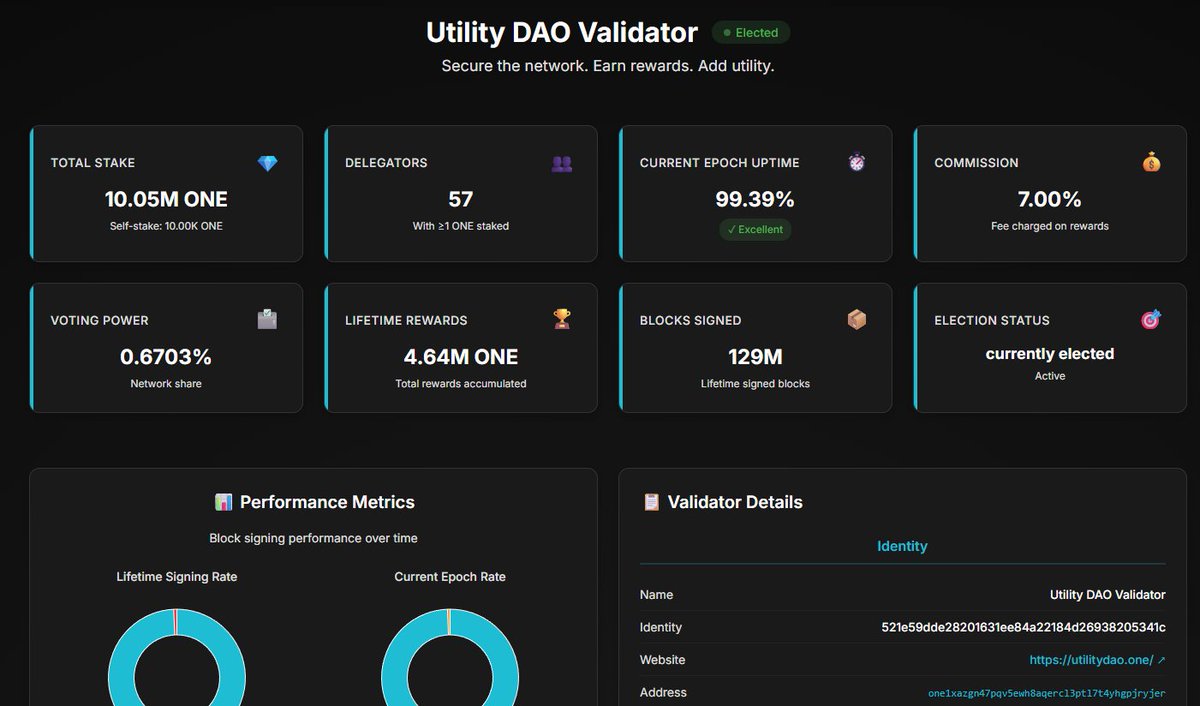Click the 129M blocks signed value
This screenshot has height=706, width=1200.
tap(755, 357)
